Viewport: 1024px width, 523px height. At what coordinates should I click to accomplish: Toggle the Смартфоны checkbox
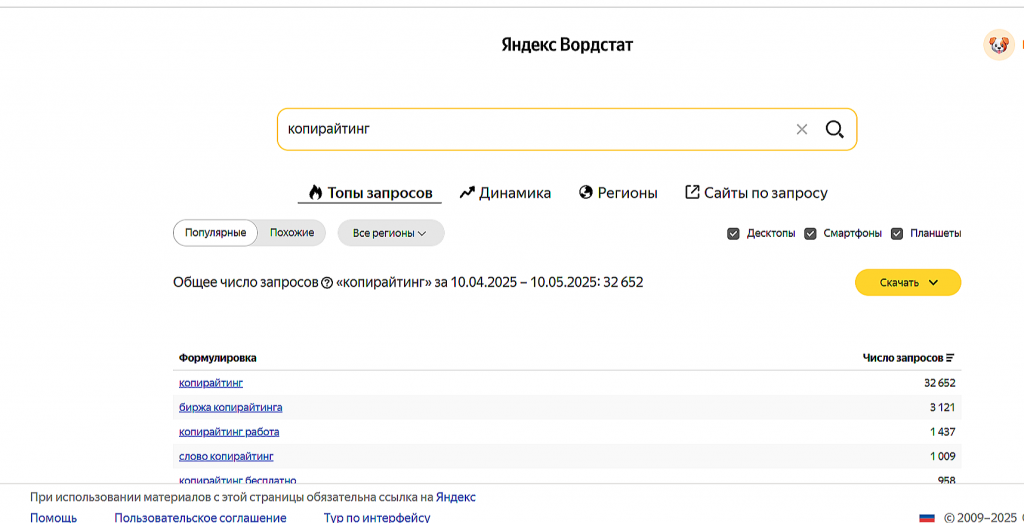811,233
